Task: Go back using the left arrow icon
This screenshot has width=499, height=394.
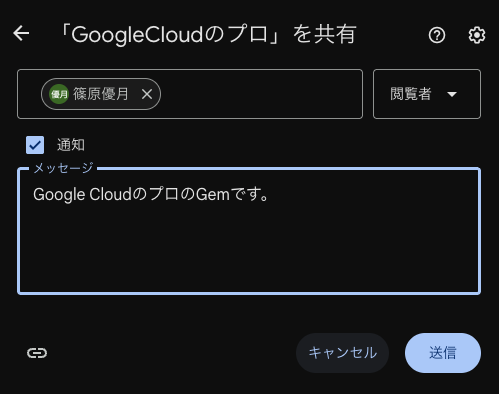Action: coord(21,34)
